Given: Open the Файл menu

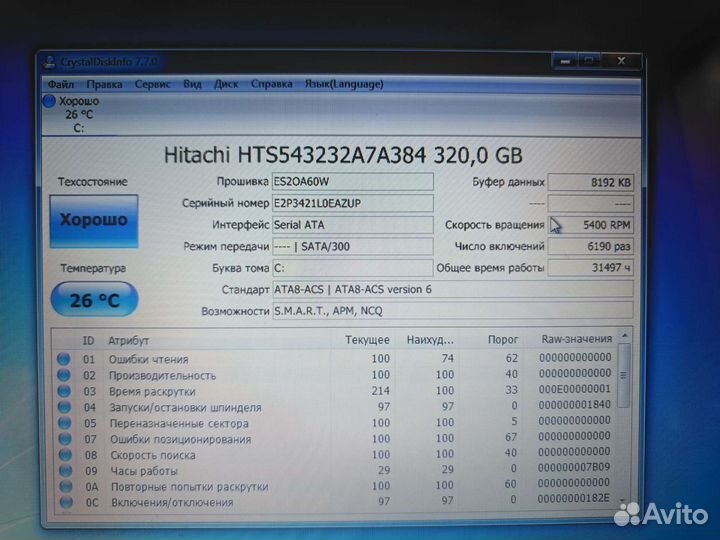Looking at the screenshot, I should point(61,84).
